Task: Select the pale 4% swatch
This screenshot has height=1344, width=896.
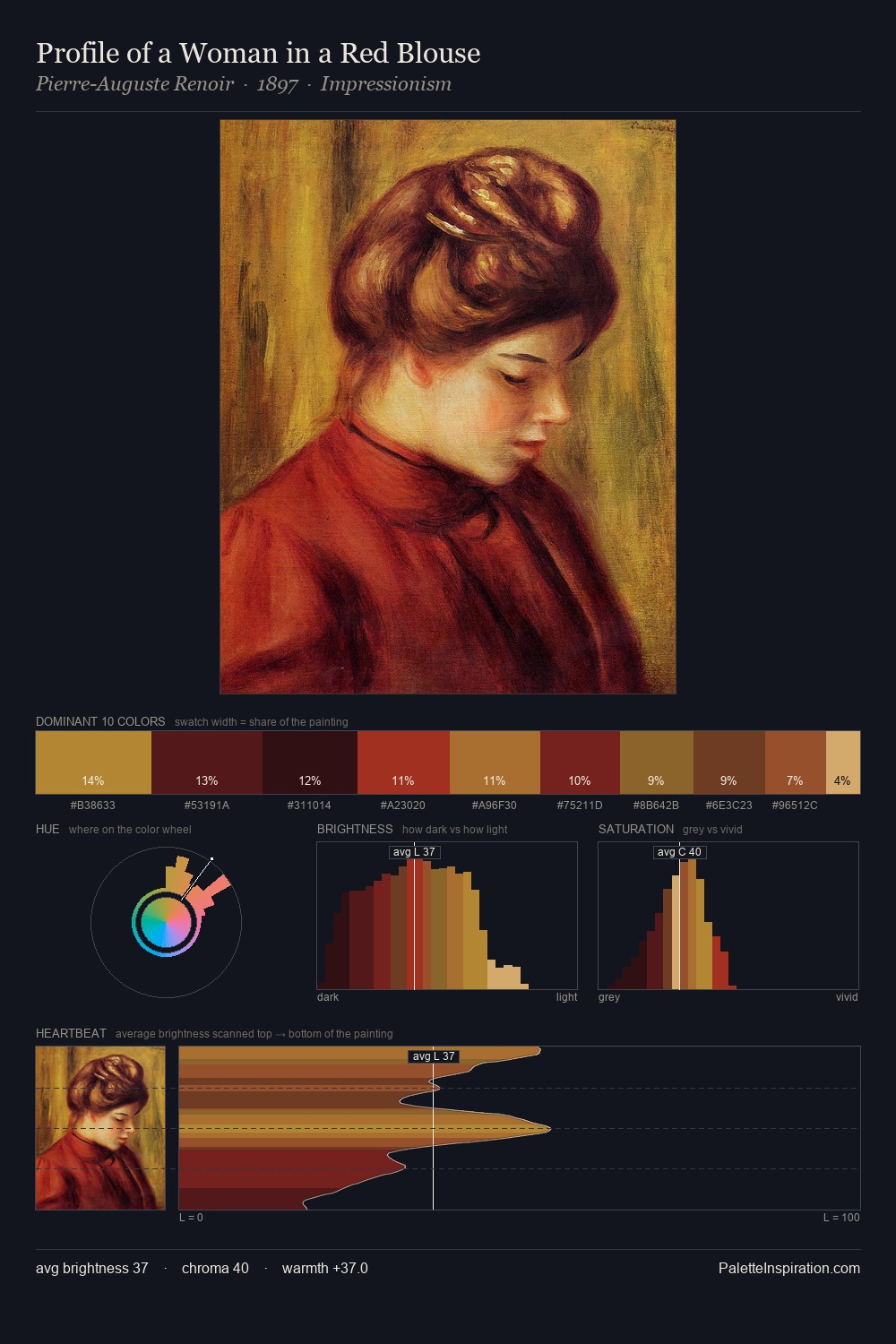Action: (842, 762)
